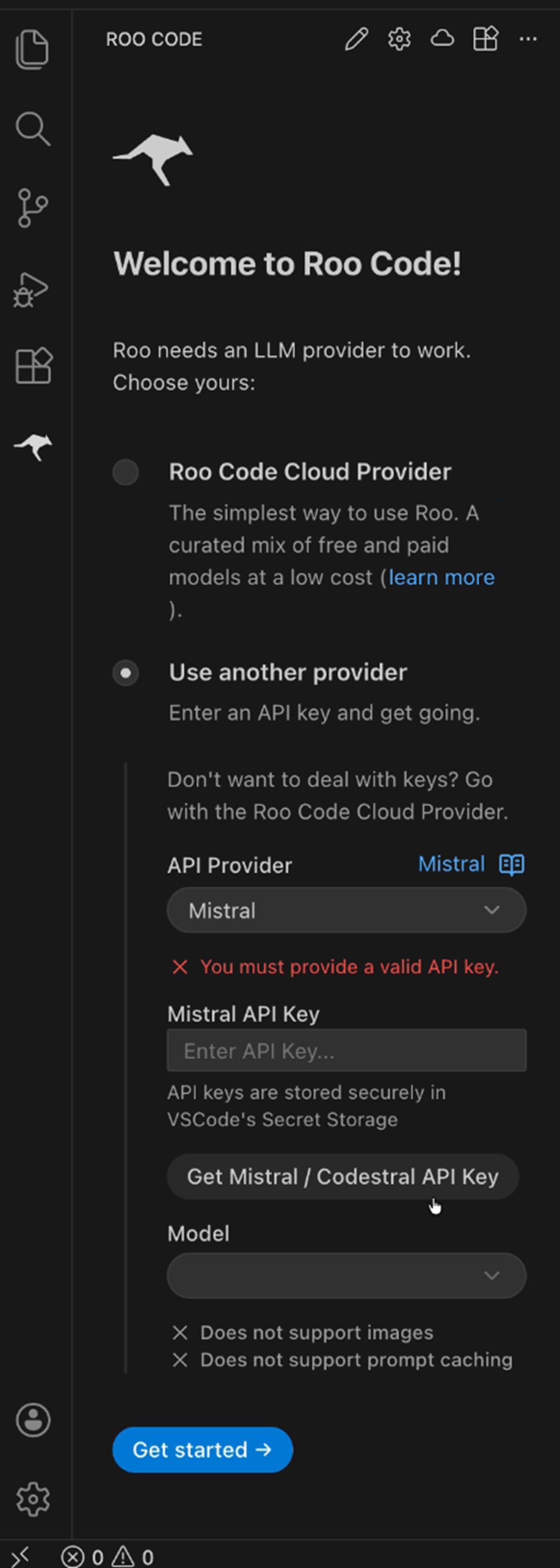Click Get Mistral / Codestral API Key
The image size is (560, 1568).
coord(343,1177)
